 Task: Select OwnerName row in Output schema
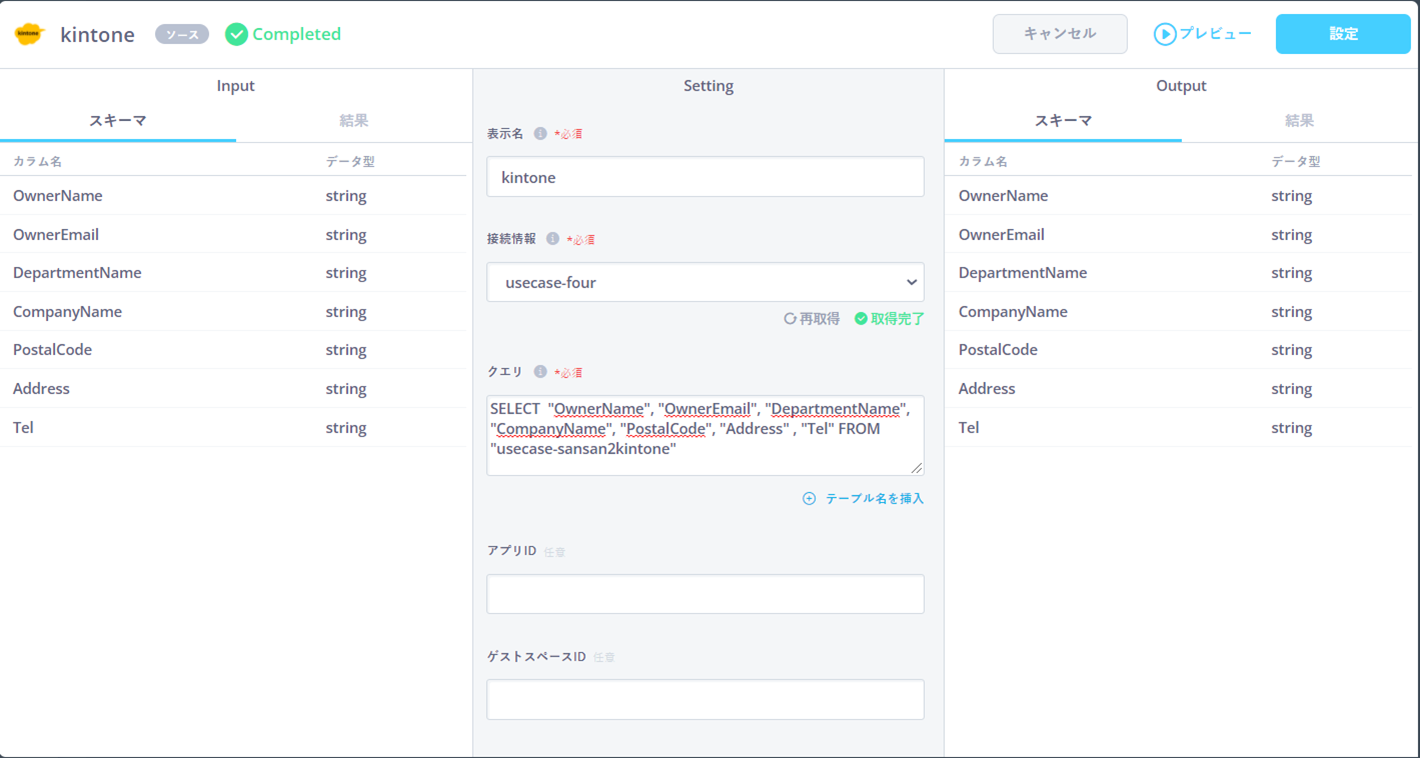click(1178, 196)
